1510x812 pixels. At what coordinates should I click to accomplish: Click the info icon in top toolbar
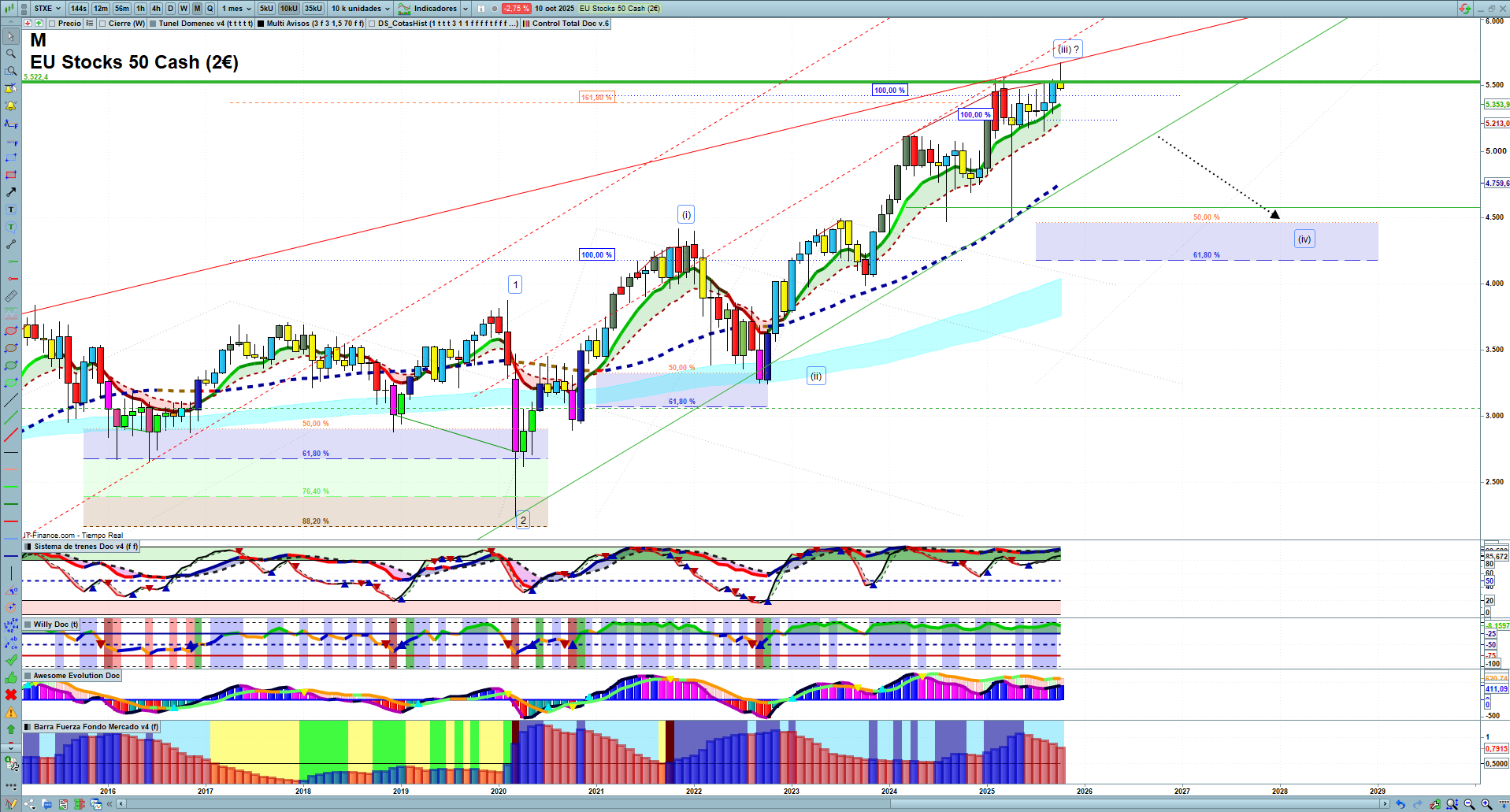coord(481,9)
